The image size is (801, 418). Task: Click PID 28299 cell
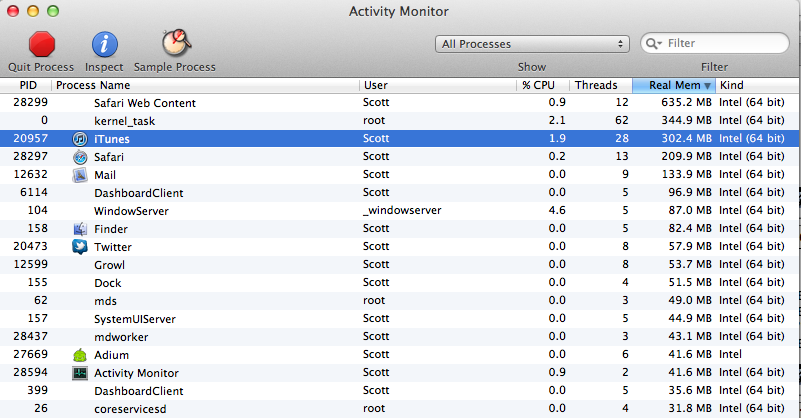[31, 102]
